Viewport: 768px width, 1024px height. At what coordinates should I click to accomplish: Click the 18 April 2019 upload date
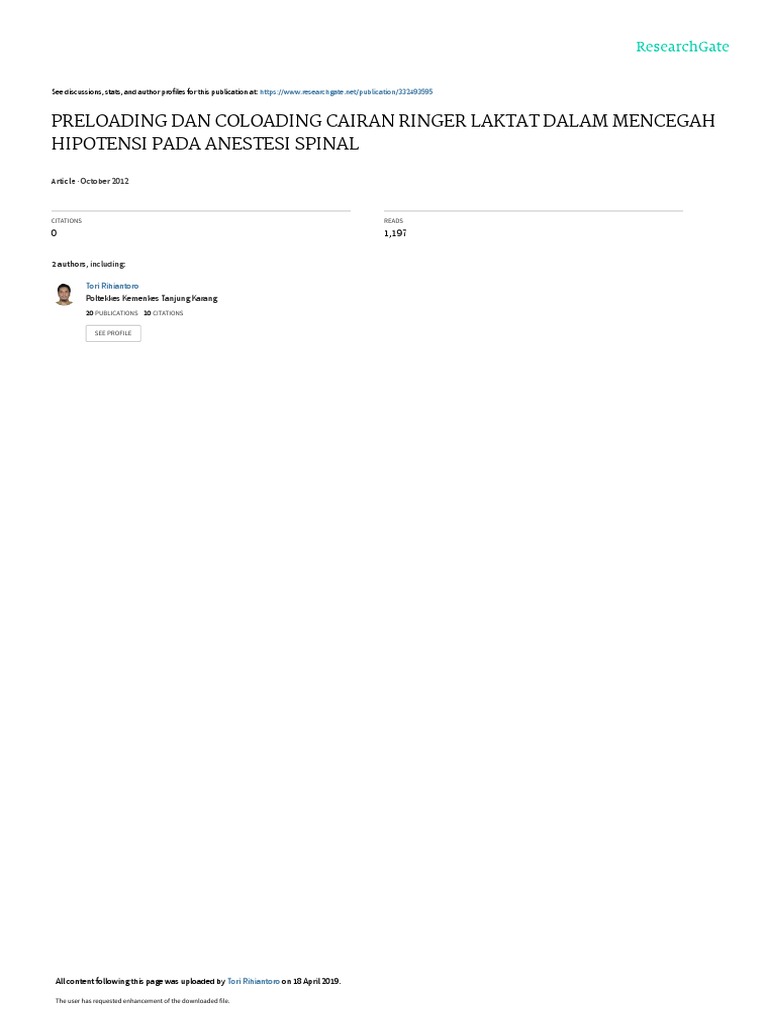pos(317,981)
